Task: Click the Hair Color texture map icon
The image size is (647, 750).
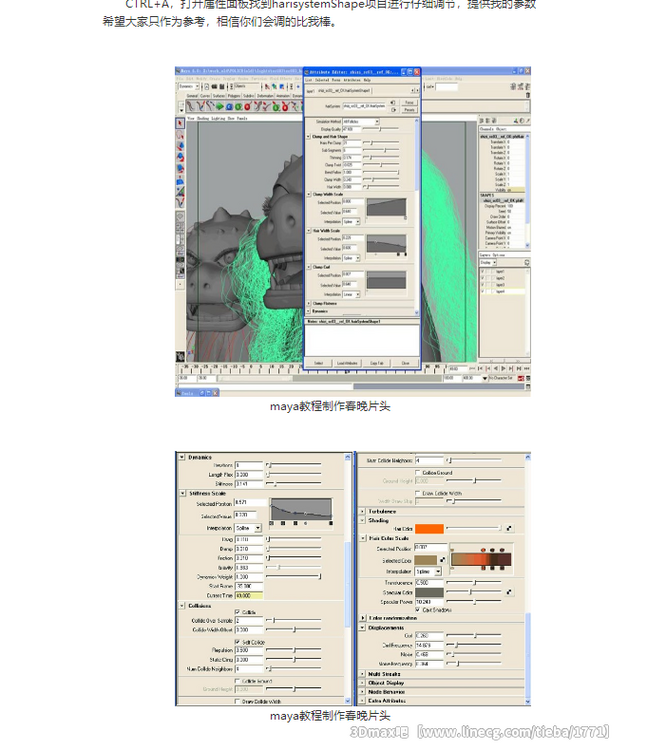Action: [x=508, y=528]
